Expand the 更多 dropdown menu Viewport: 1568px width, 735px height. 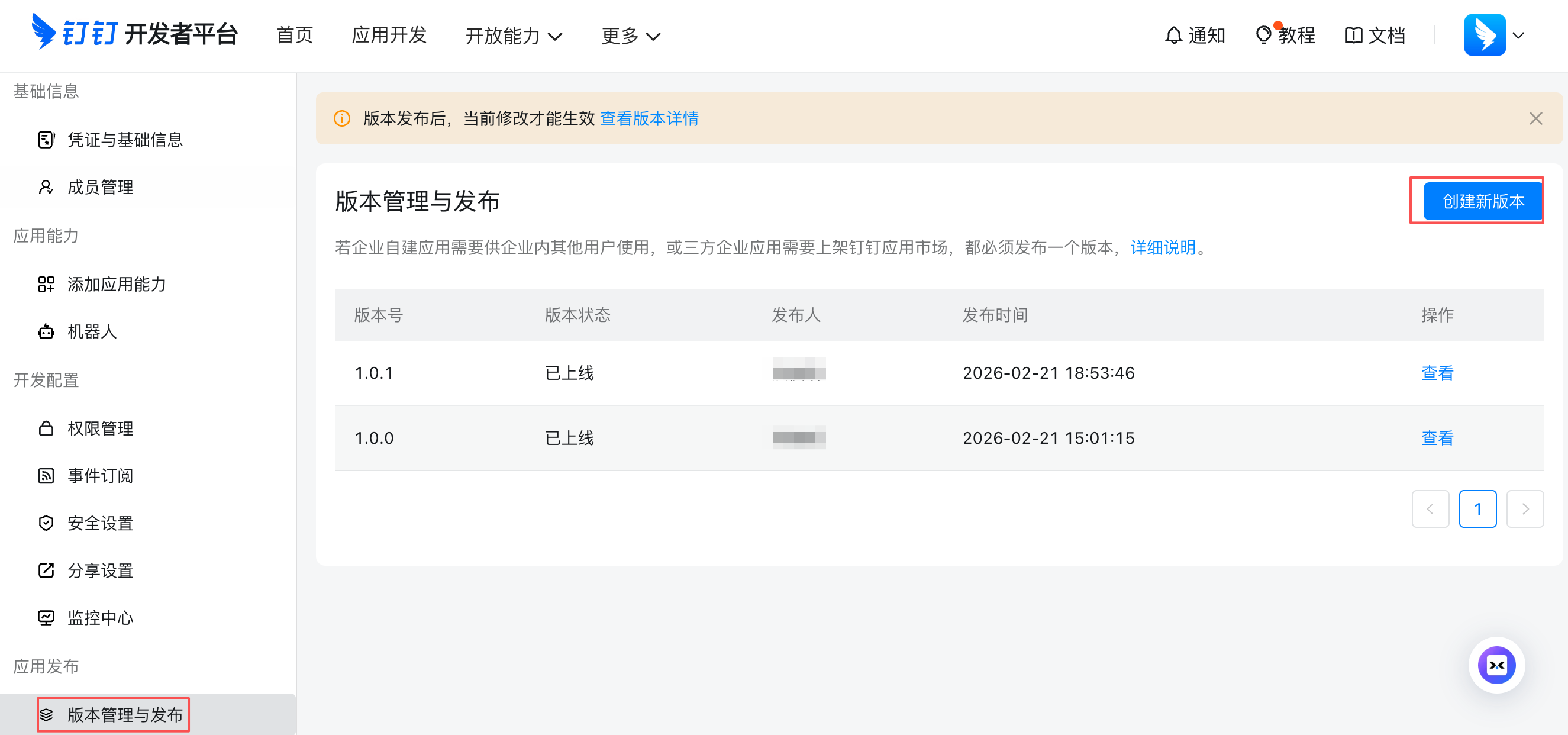point(630,36)
